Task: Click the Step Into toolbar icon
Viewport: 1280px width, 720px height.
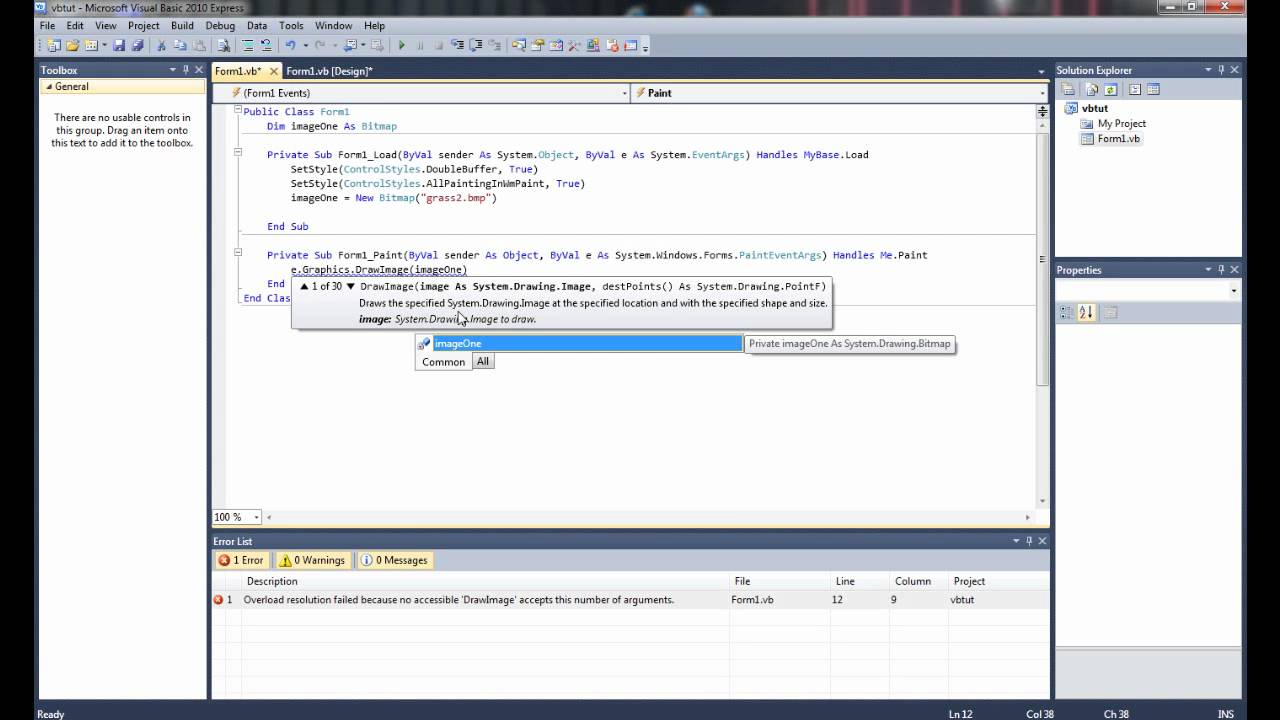Action: pos(457,45)
